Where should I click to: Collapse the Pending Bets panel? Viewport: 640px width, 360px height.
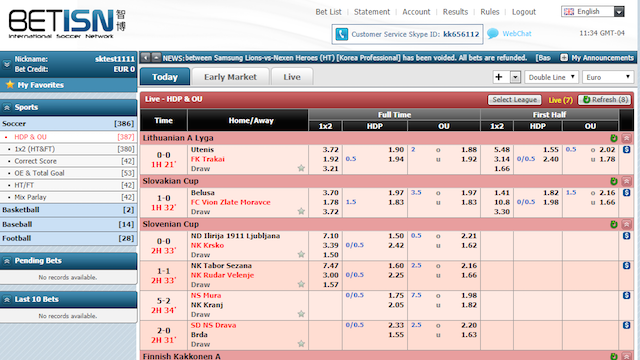7,261
